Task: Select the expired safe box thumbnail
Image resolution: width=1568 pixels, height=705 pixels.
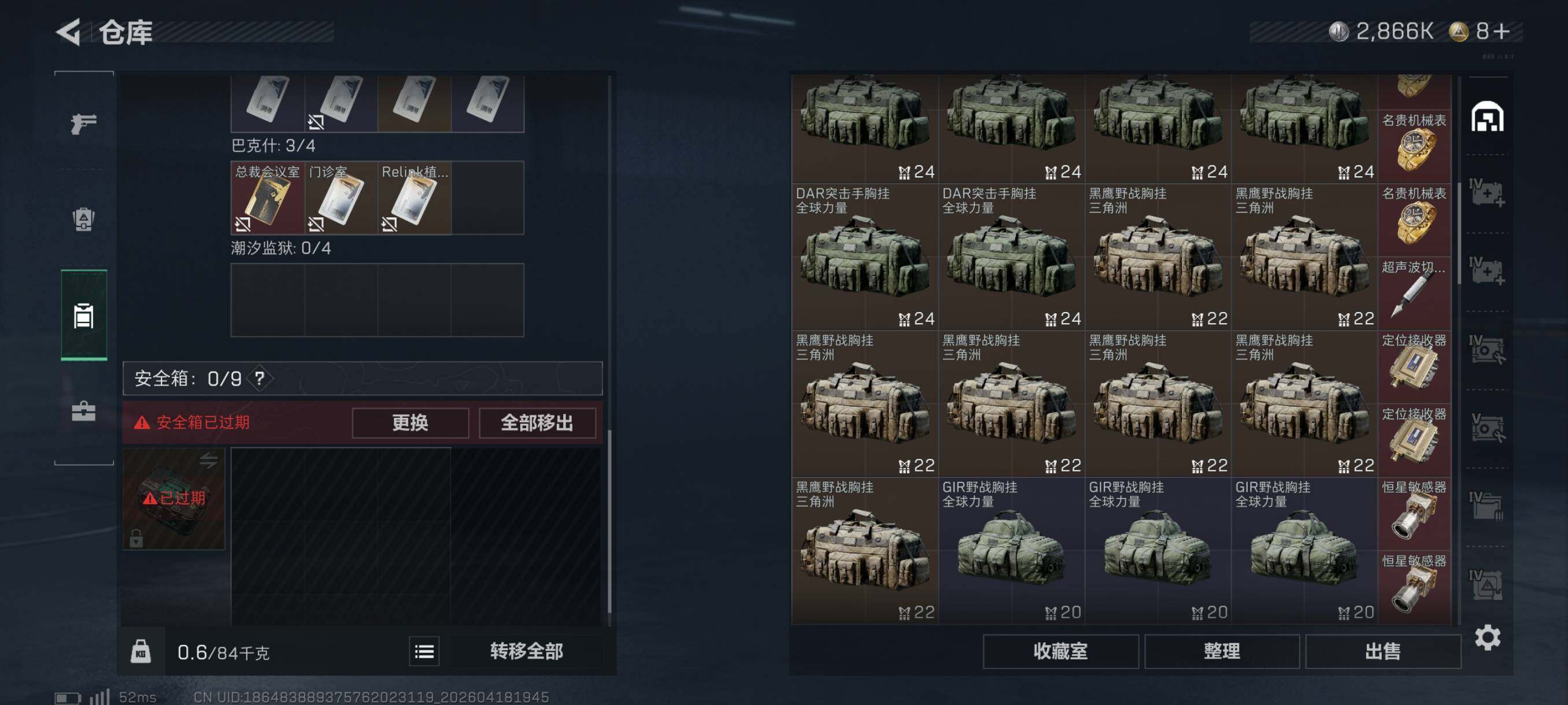Action: click(174, 498)
